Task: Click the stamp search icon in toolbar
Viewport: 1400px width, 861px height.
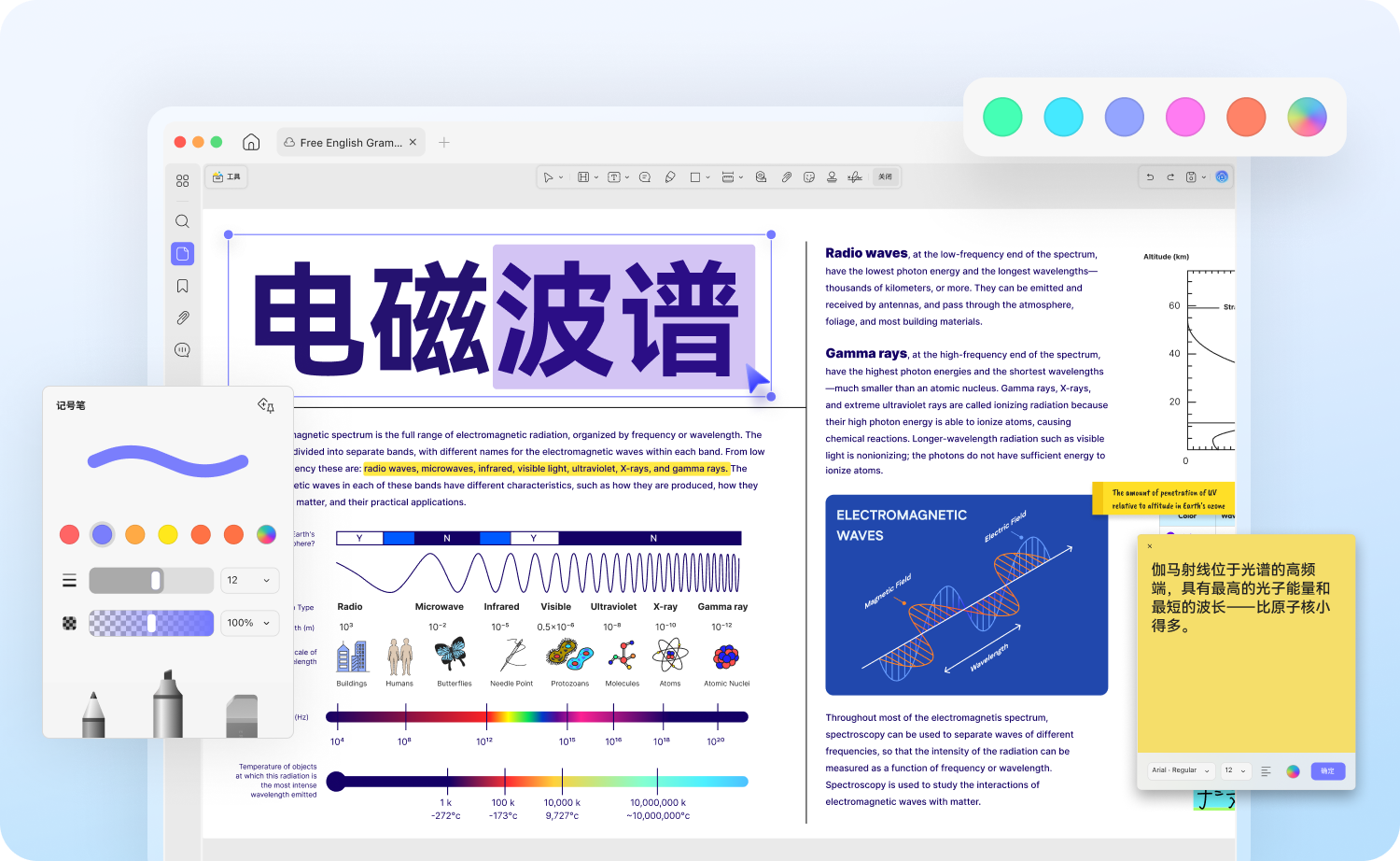Action: pos(762,177)
